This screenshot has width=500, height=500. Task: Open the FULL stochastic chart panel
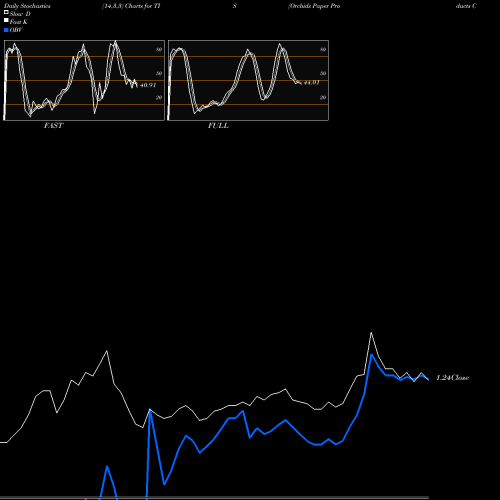tap(248, 80)
